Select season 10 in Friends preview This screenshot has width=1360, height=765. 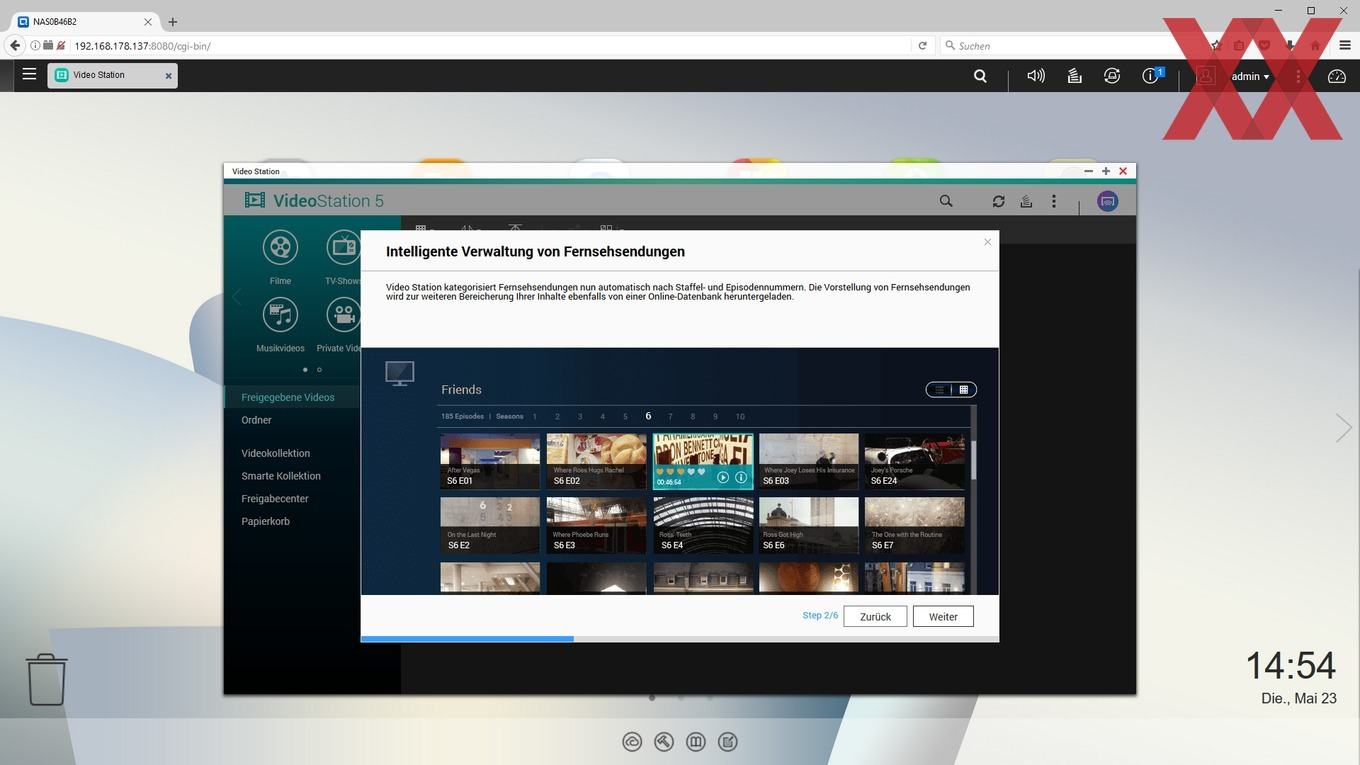[x=740, y=416]
